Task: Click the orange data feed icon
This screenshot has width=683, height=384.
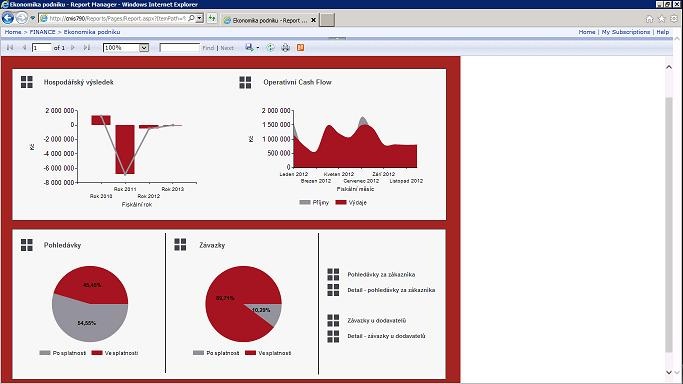Action: coord(300,47)
